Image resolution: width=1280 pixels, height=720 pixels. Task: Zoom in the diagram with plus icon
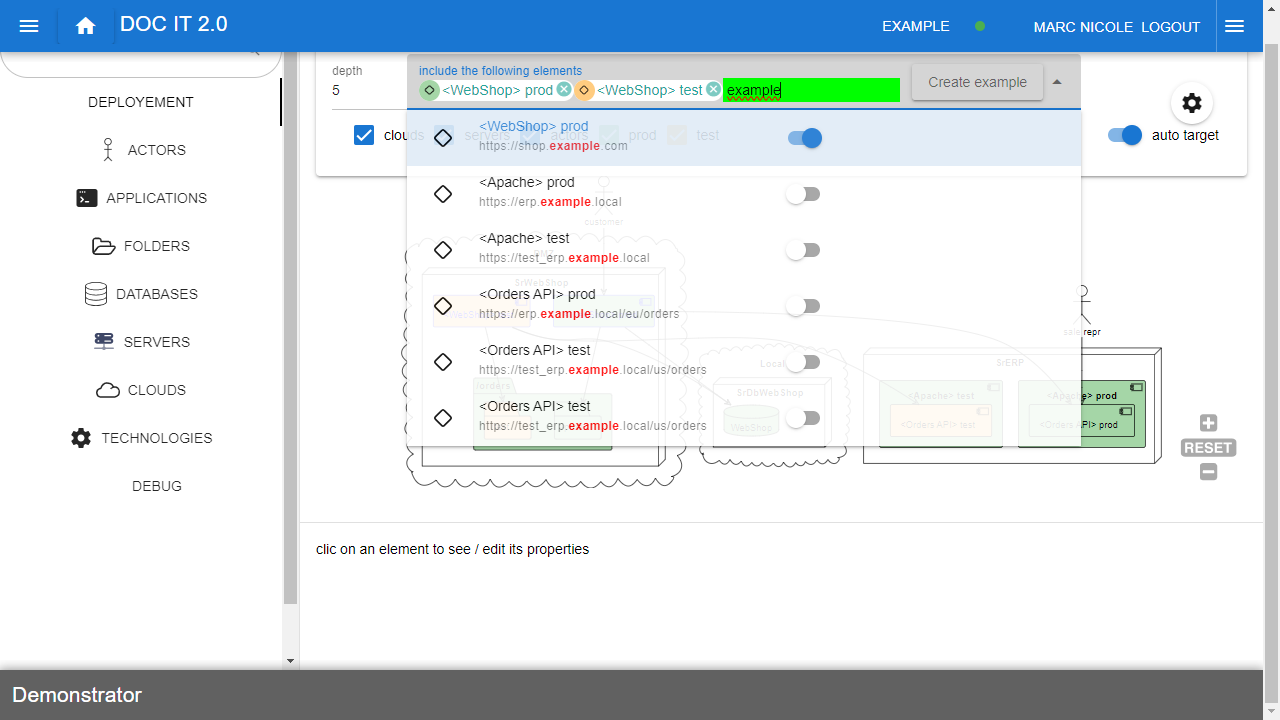[1208, 423]
